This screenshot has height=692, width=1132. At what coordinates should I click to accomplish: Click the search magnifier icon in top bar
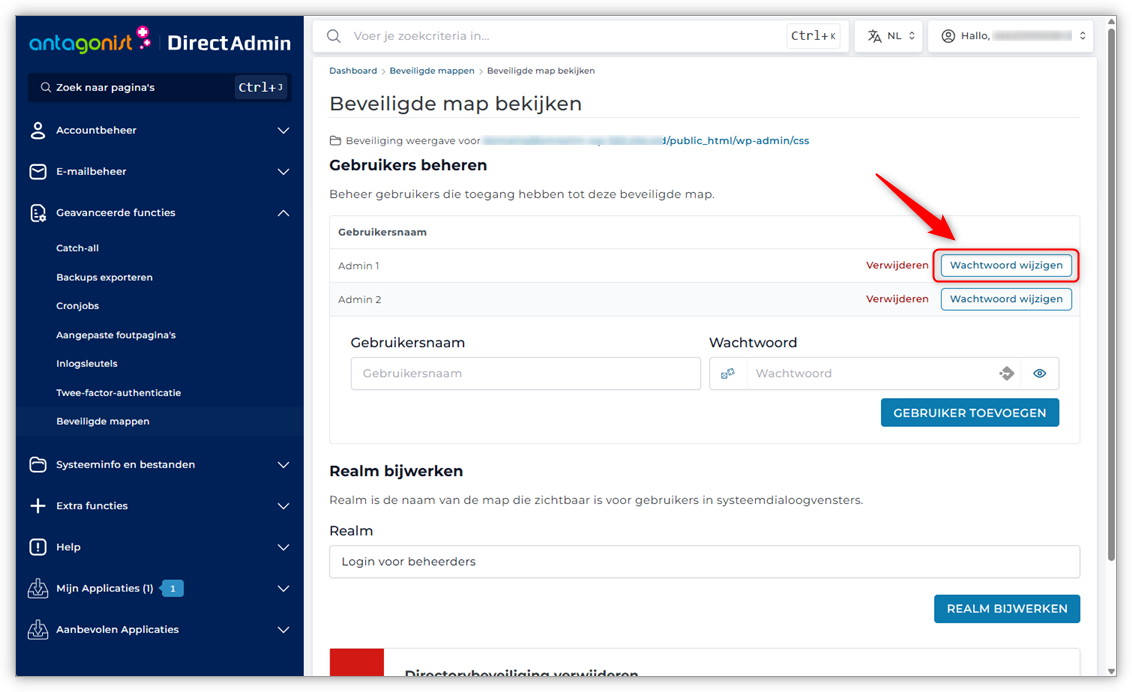334,36
